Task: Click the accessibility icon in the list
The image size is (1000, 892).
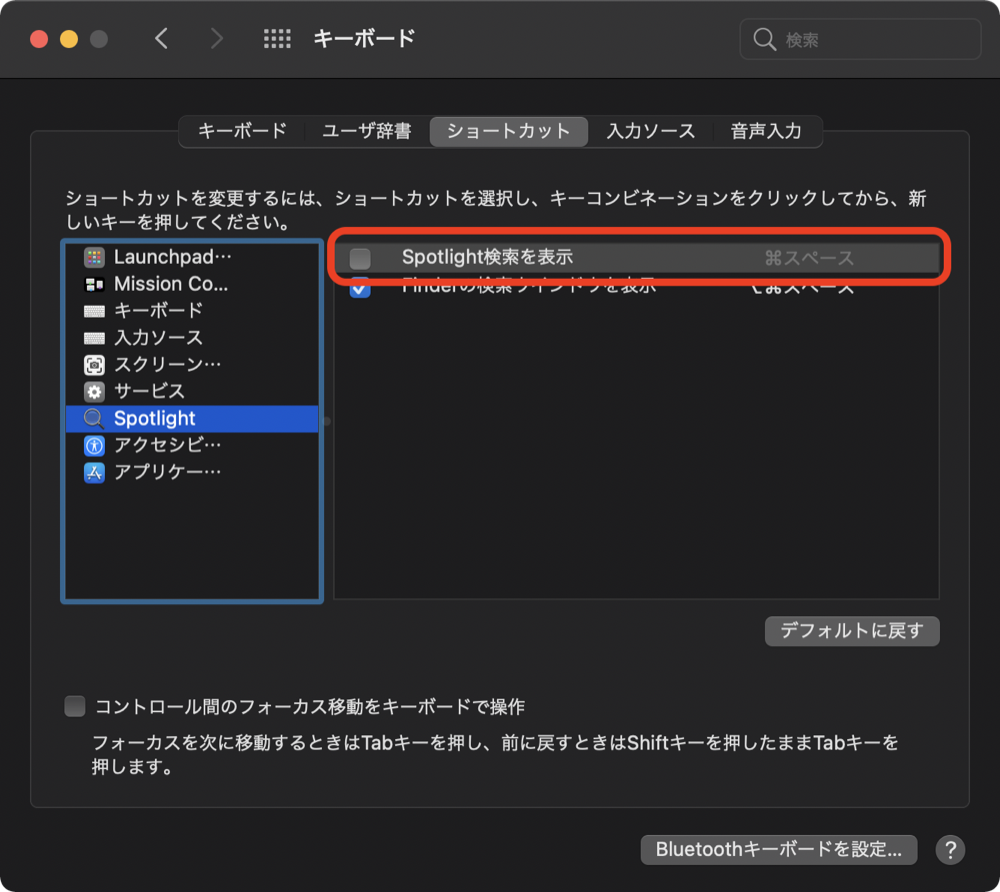Action: [94, 446]
